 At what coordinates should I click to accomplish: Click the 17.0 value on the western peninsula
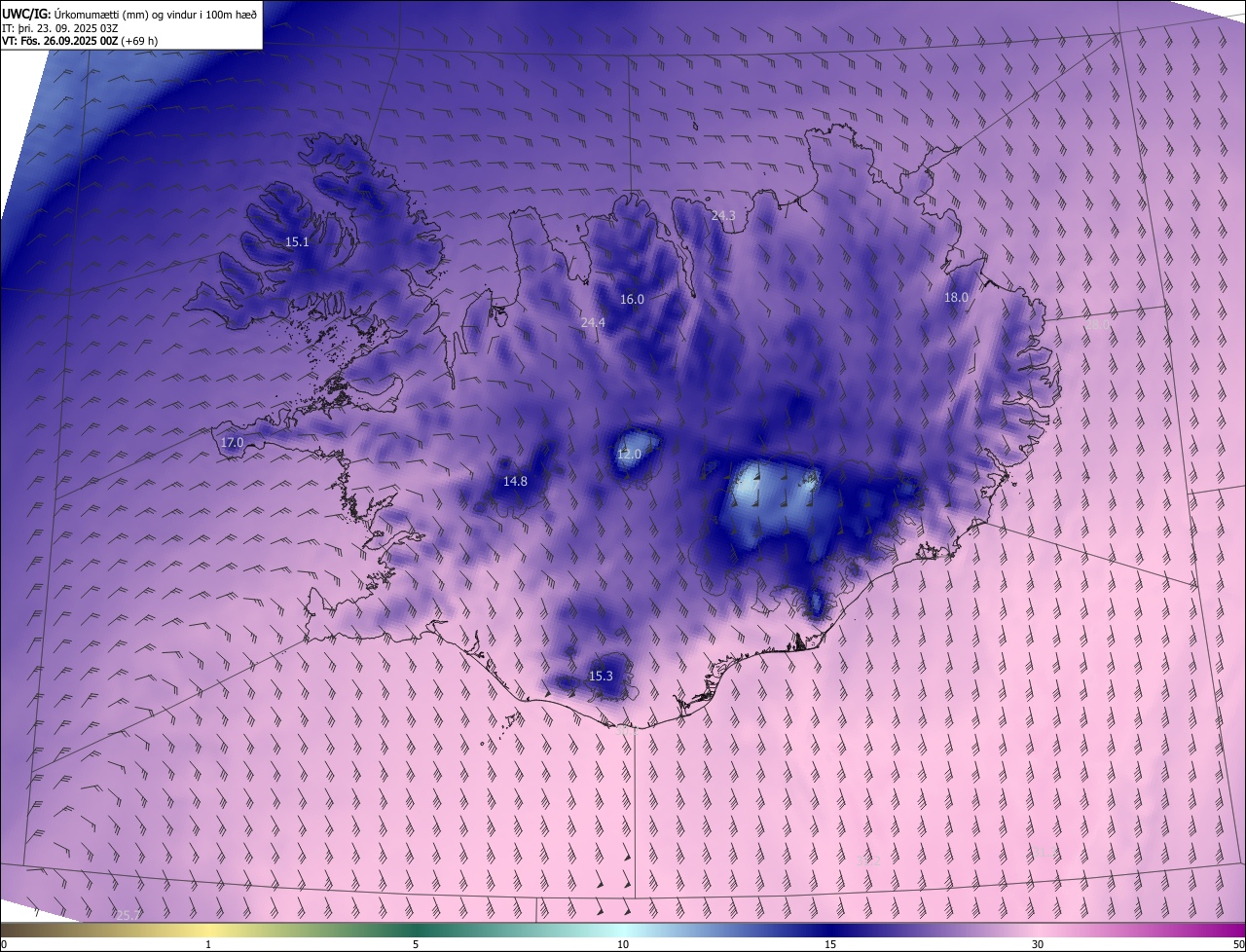point(232,442)
